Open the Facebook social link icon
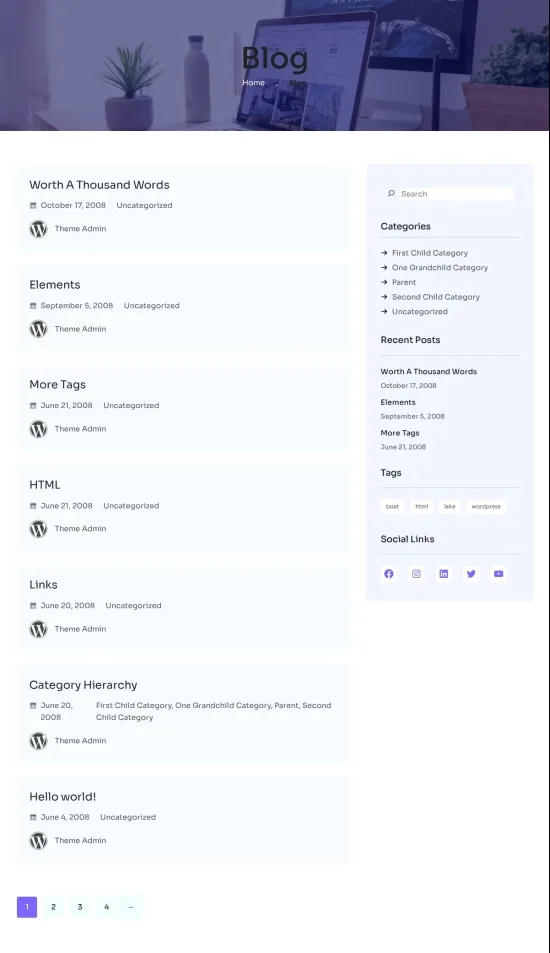 (x=389, y=574)
